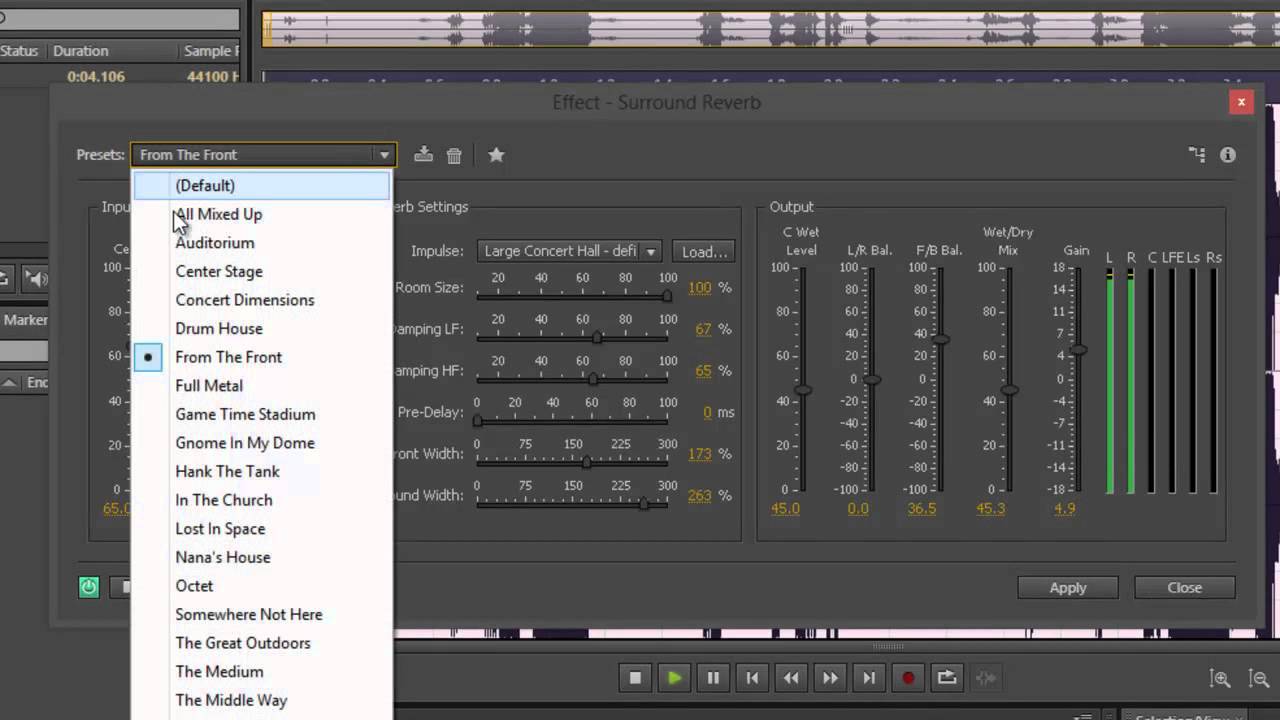Open the channel map editor icon
Screen dimensions: 1280x720
pos(1197,154)
